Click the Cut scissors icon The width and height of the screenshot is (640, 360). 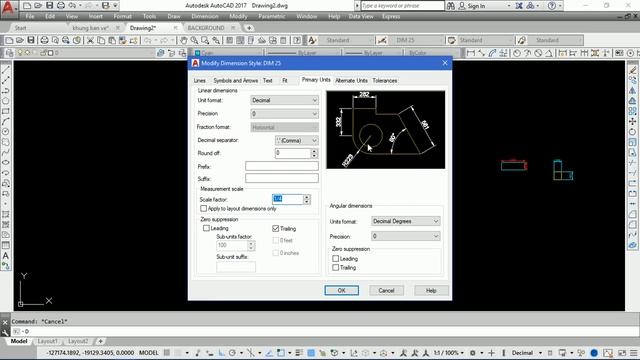[90, 40]
